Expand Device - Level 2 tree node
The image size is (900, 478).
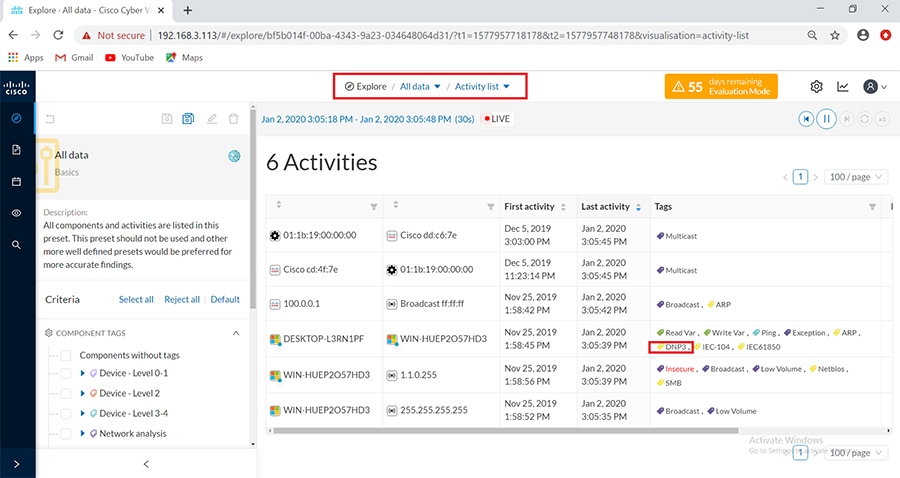coord(82,394)
